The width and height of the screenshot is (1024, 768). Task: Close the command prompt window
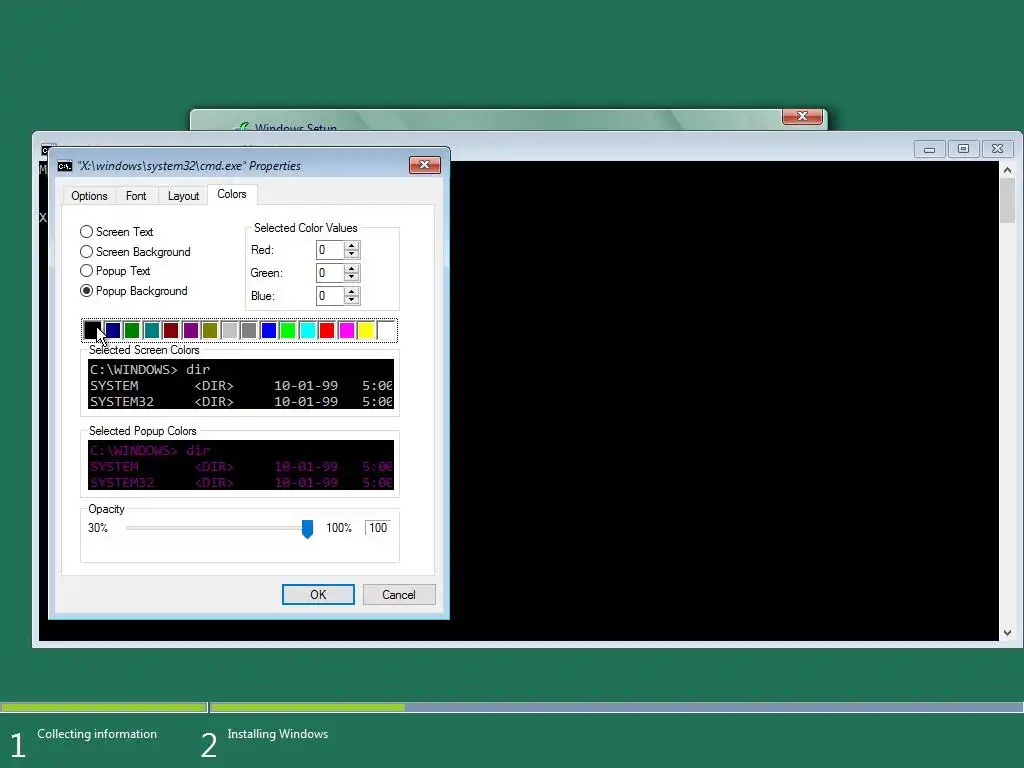(x=997, y=149)
